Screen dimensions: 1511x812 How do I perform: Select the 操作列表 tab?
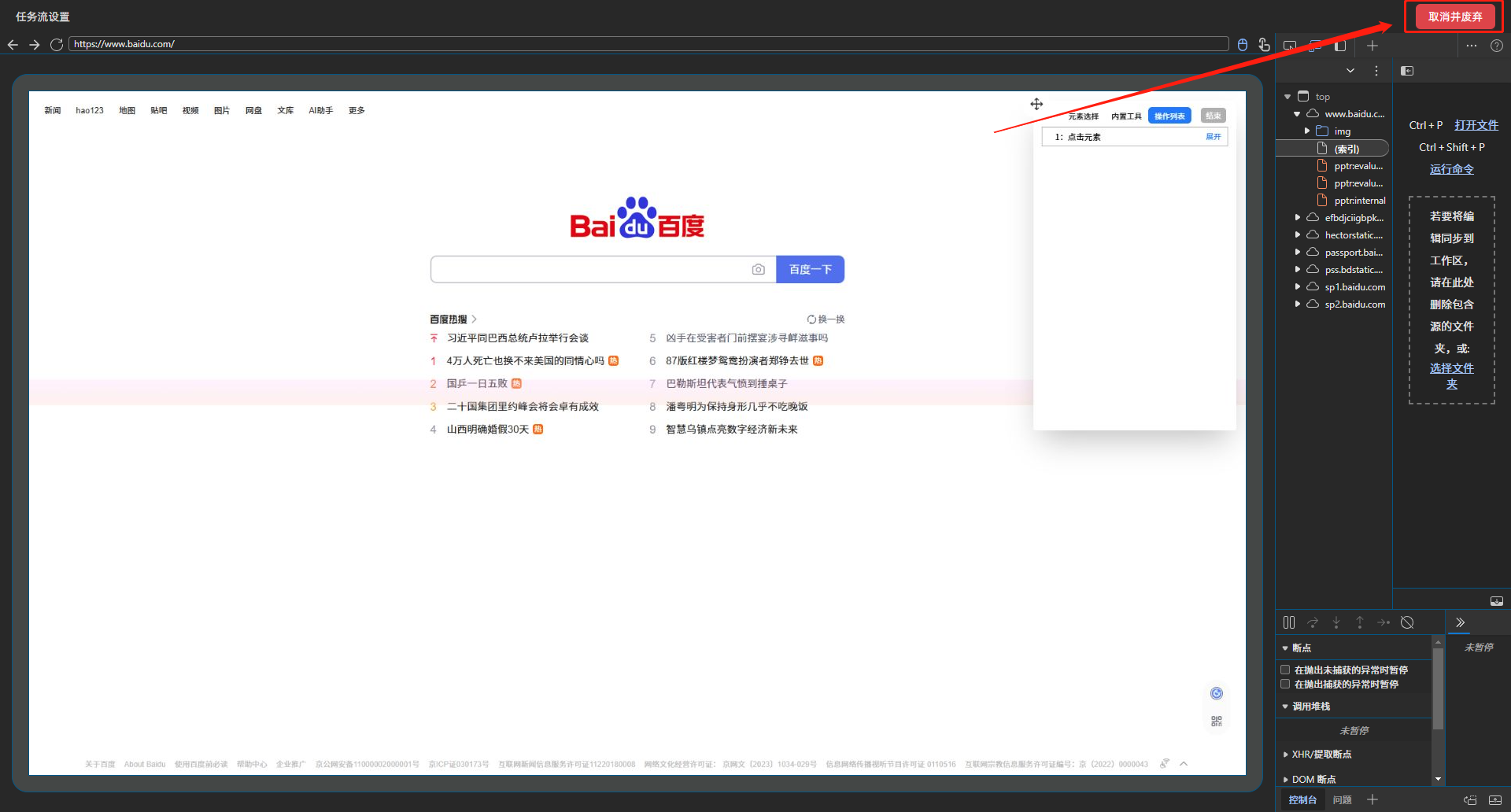(x=1169, y=116)
